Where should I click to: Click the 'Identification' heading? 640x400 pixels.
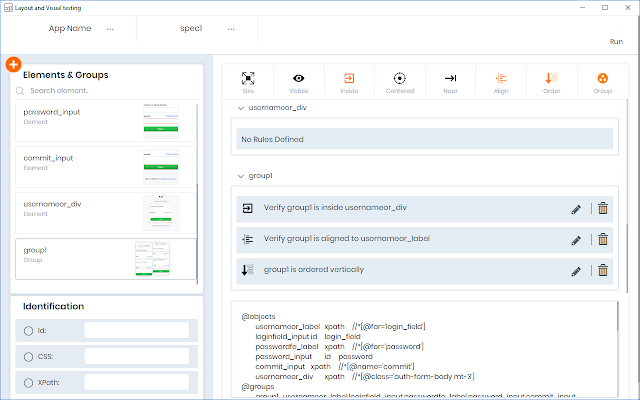tap(53, 307)
